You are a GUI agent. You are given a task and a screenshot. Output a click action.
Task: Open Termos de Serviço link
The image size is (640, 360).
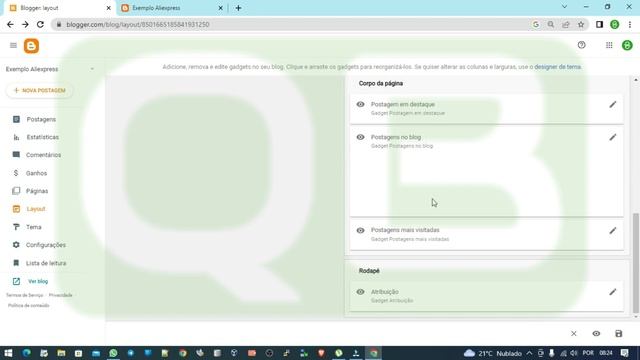pos(24,295)
